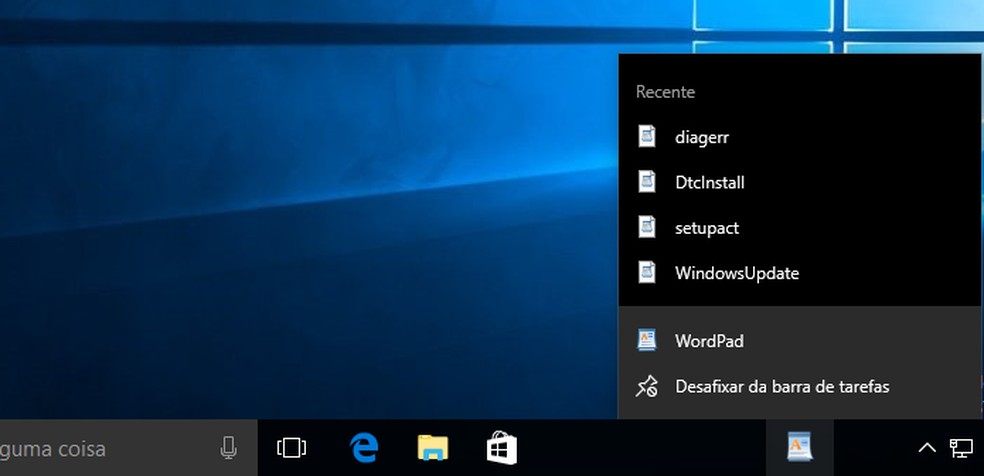Open DtcInstall from the recent list
Viewport: 984px width, 476px height.
pos(800,182)
